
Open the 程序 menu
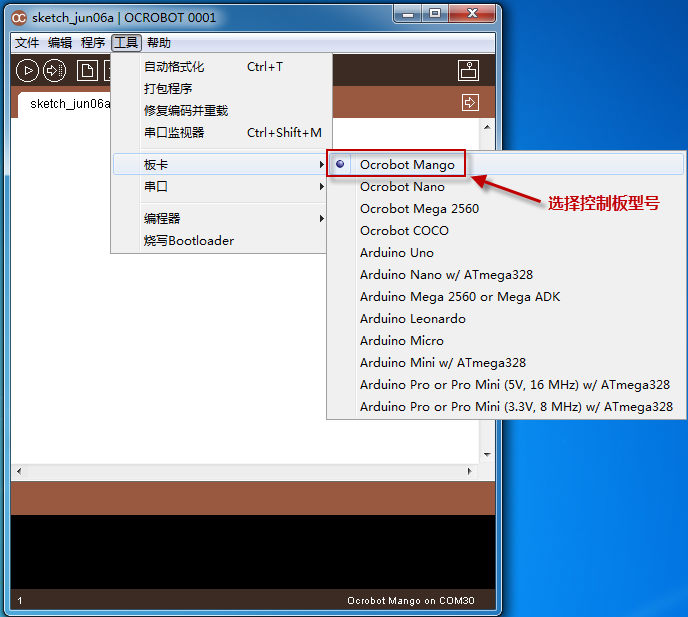coord(93,43)
